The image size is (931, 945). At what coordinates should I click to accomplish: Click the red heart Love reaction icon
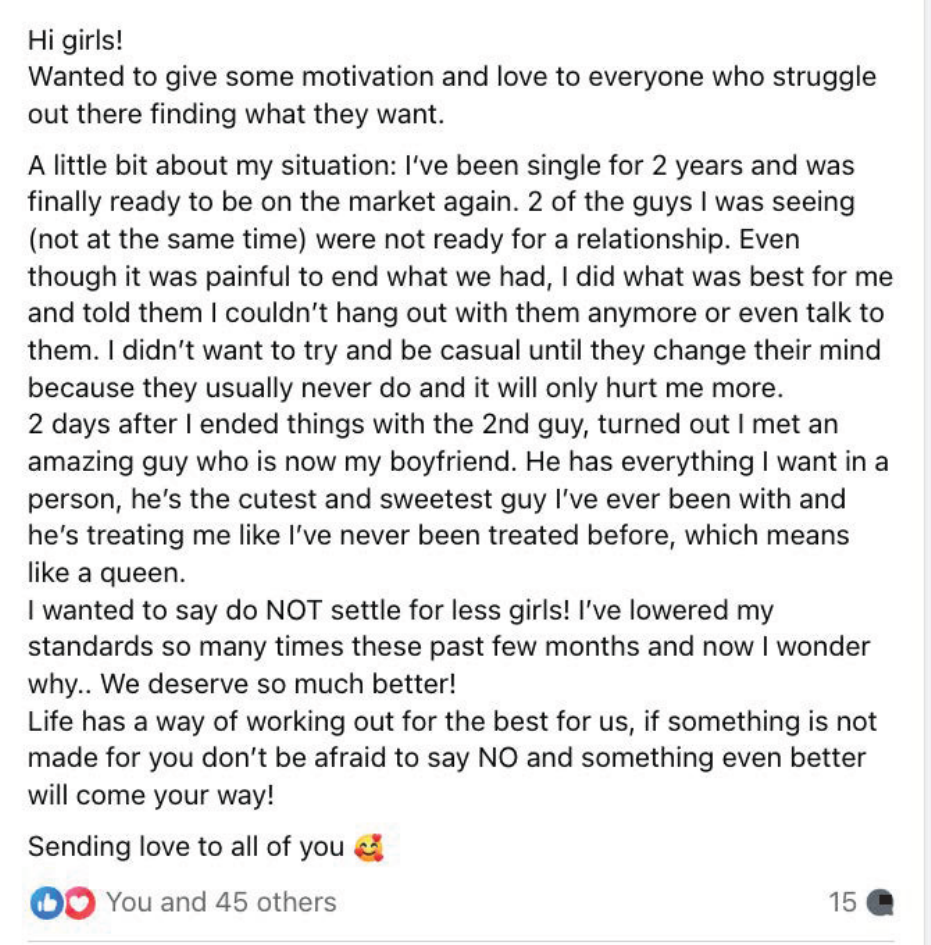coord(80,903)
